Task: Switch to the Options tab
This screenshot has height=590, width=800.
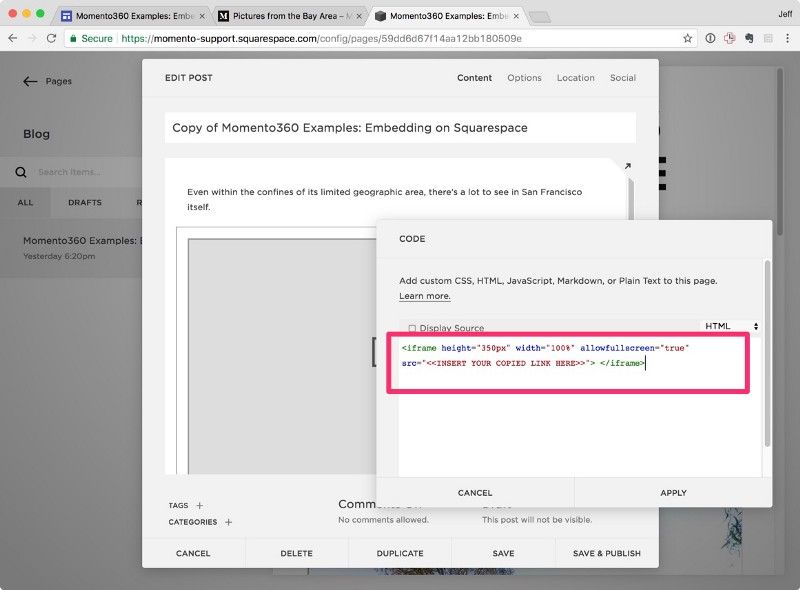Action: (x=524, y=78)
